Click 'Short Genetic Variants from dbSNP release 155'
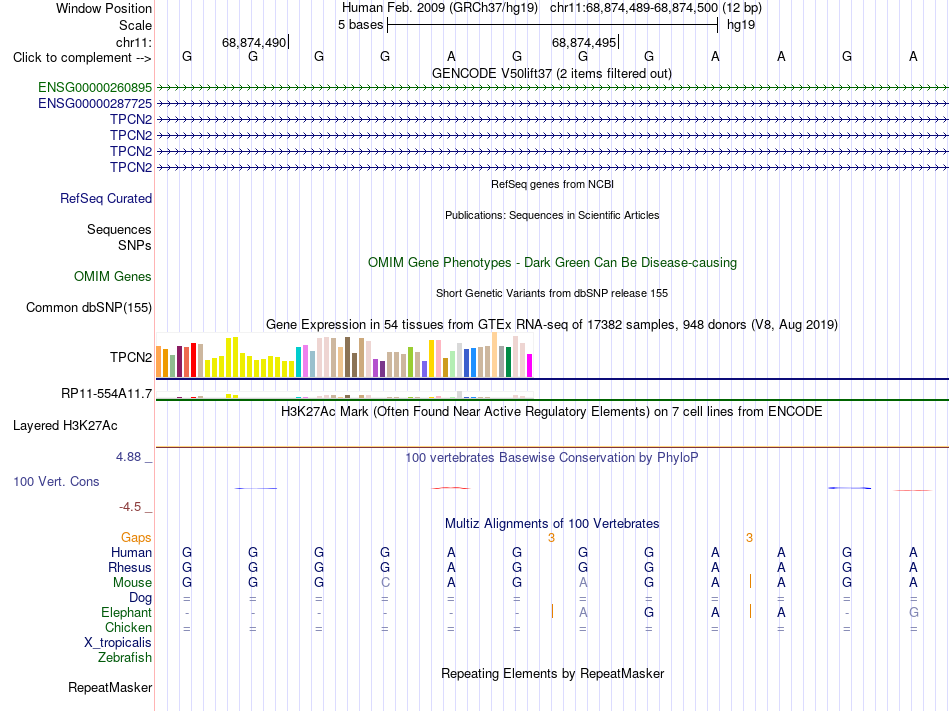This screenshot has width=950, height=711. point(552,293)
